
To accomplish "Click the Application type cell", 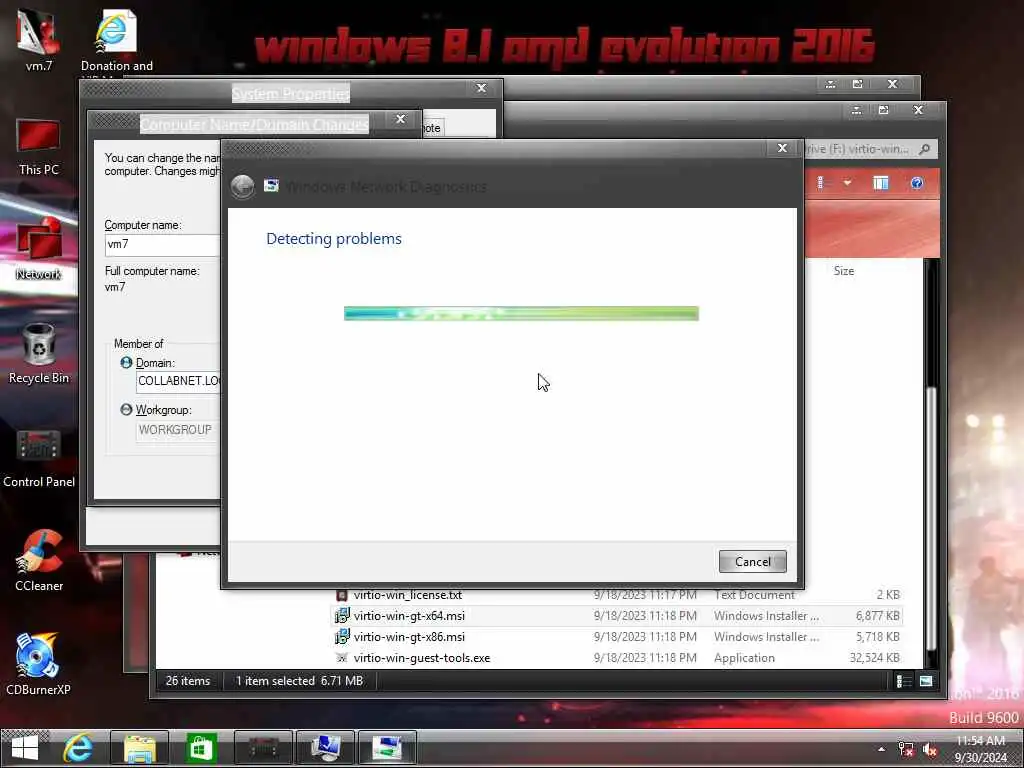I will (744, 658).
